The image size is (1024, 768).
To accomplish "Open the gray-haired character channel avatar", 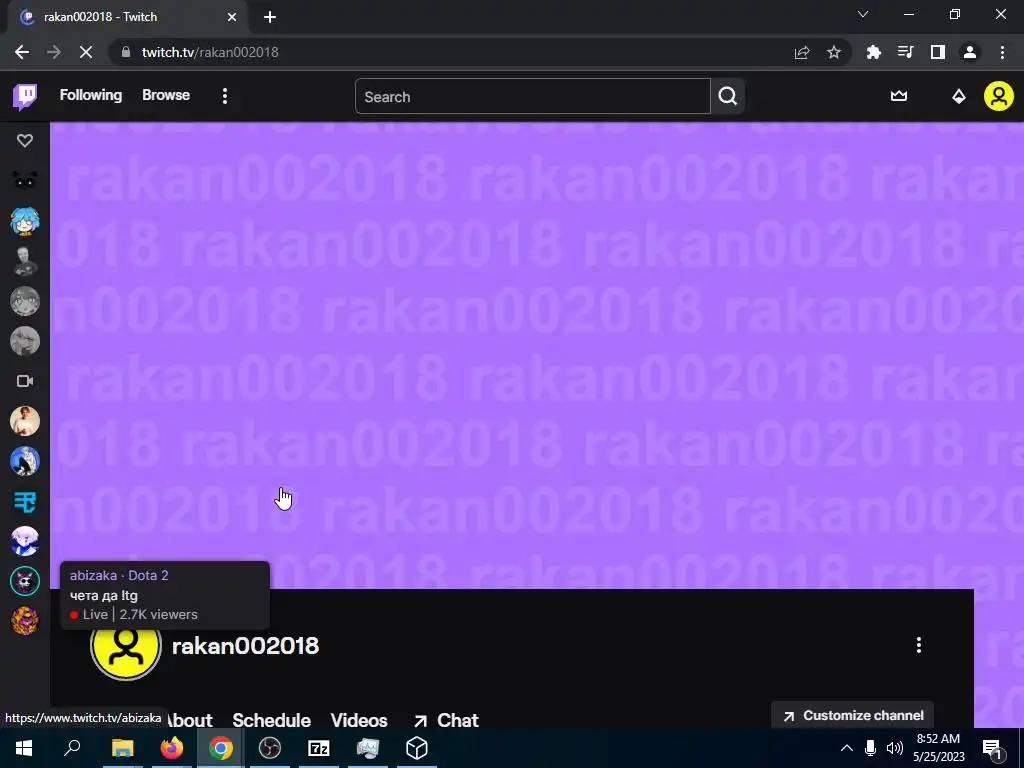I will tap(25, 341).
